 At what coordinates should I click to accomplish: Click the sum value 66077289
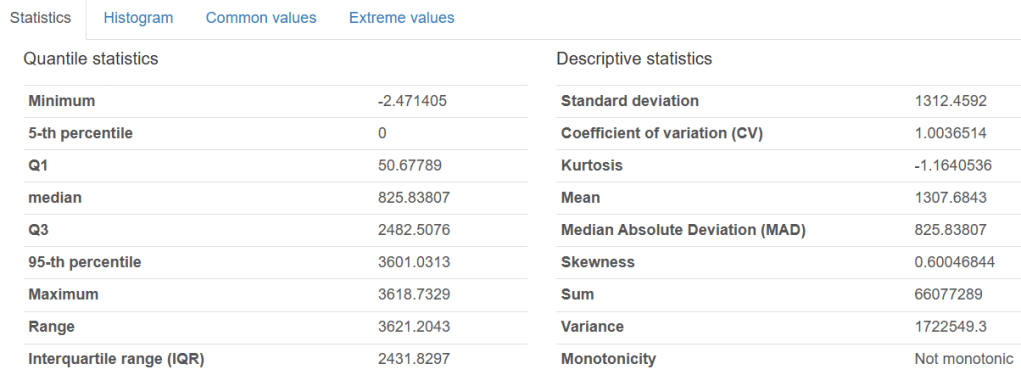click(x=949, y=294)
